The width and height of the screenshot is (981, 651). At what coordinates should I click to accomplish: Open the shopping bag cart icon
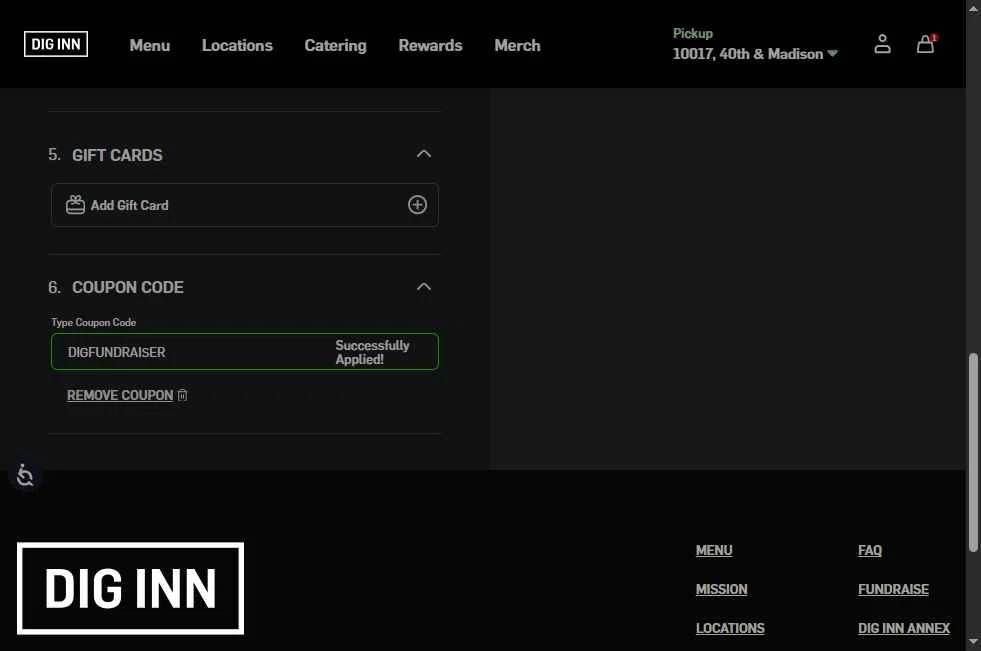pyautogui.click(x=925, y=44)
